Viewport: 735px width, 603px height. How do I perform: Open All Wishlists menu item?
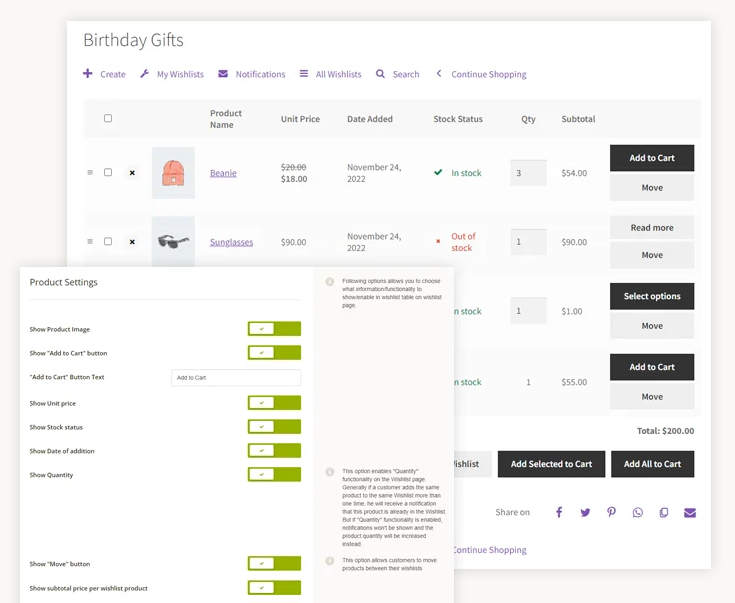point(338,74)
